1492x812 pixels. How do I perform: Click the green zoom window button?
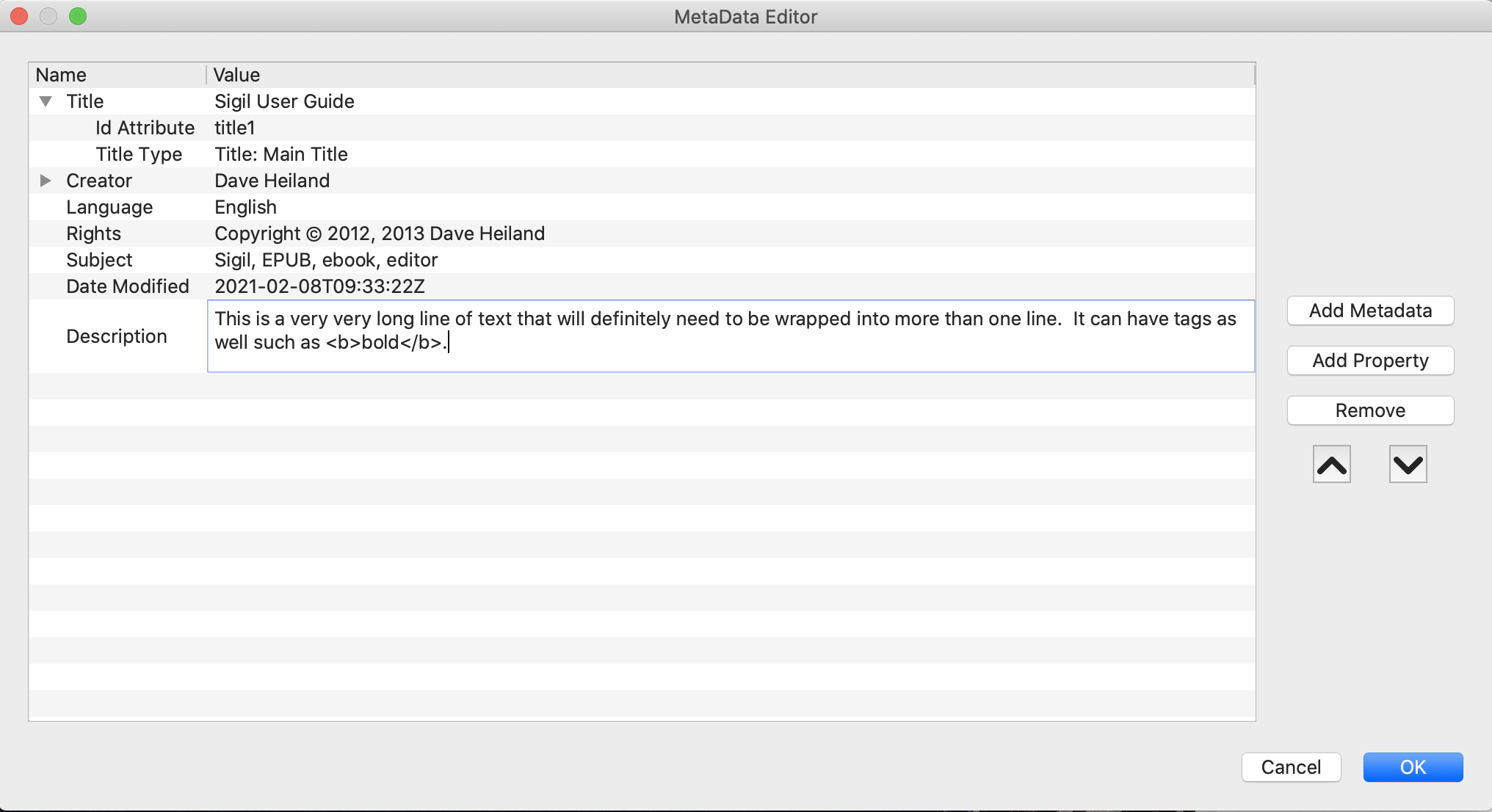pos(78,16)
